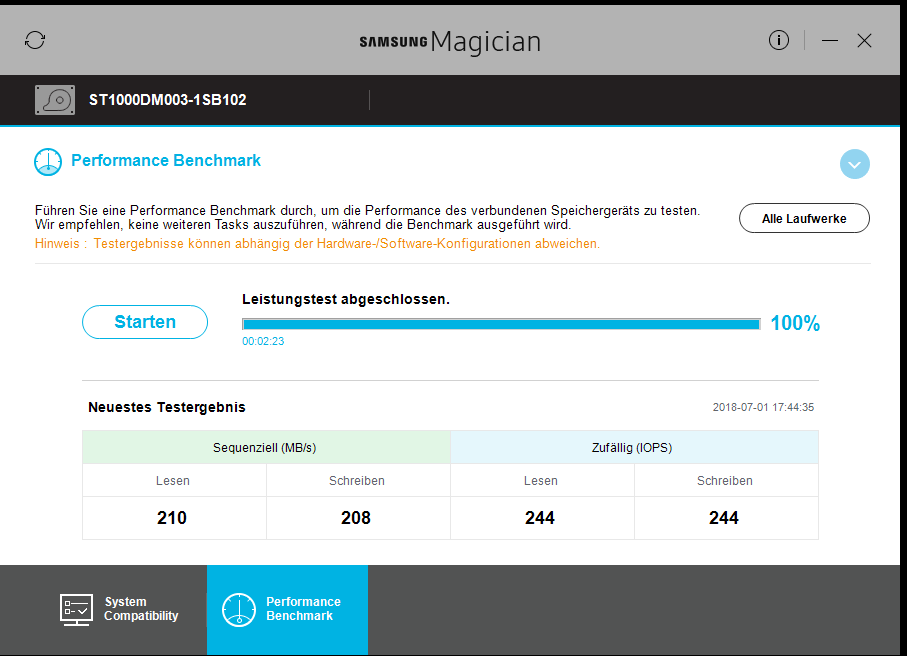Click the elapsed time 00:02:23
The height and width of the screenshot is (656, 907).
pos(263,341)
